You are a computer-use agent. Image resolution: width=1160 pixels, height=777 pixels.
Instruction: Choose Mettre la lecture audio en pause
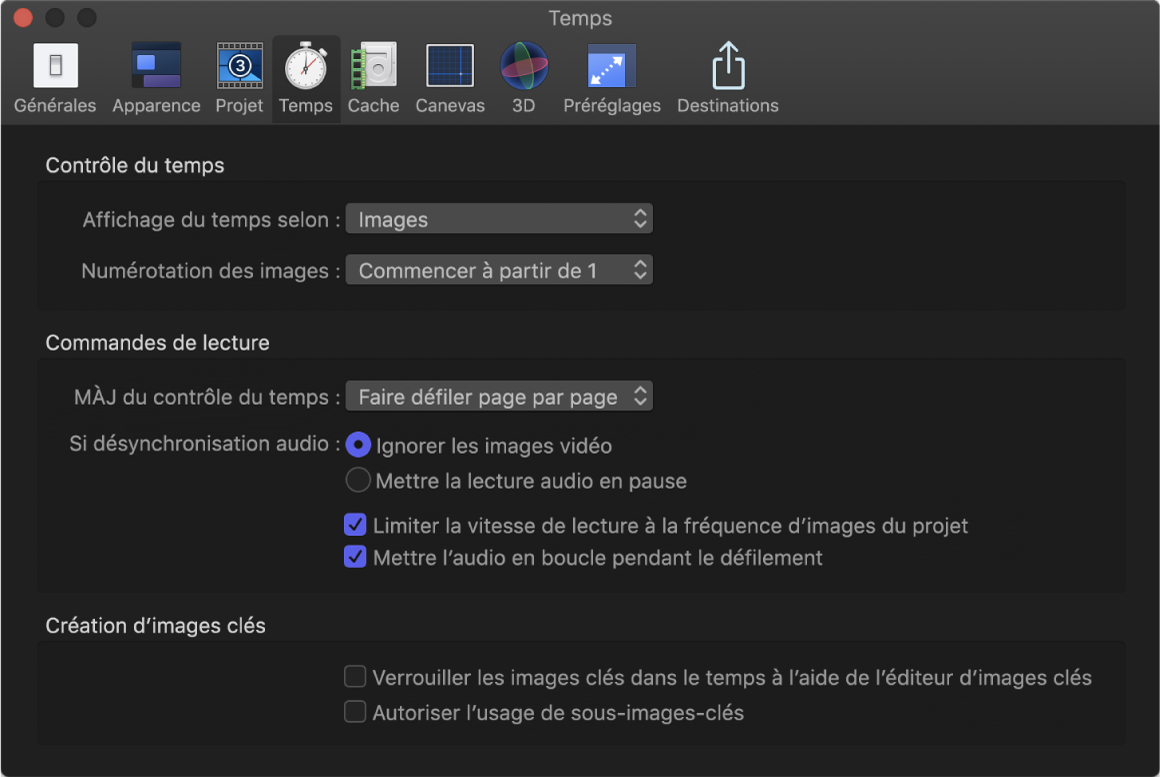pos(358,480)
